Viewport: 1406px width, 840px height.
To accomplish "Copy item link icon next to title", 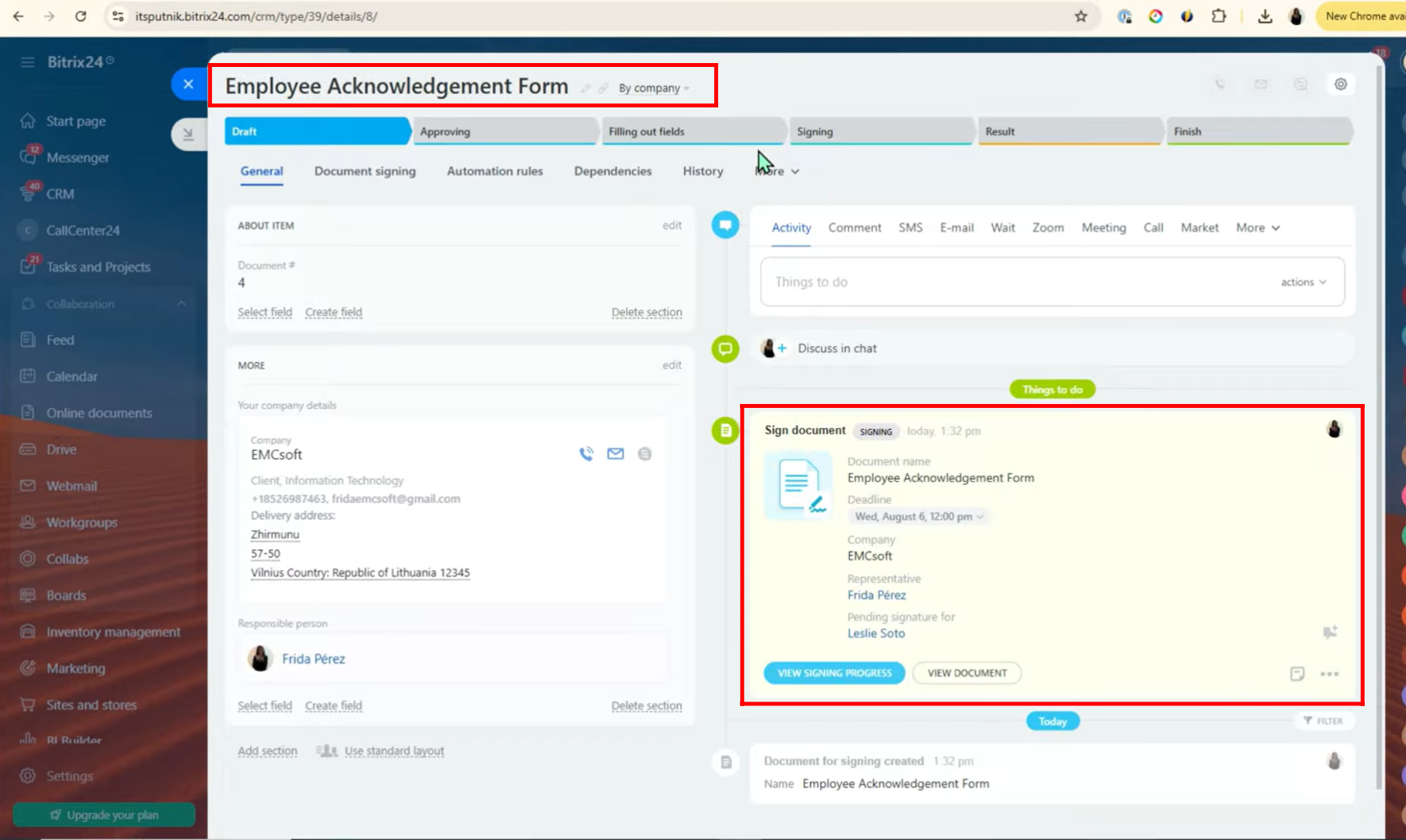I will click(603, 88).
